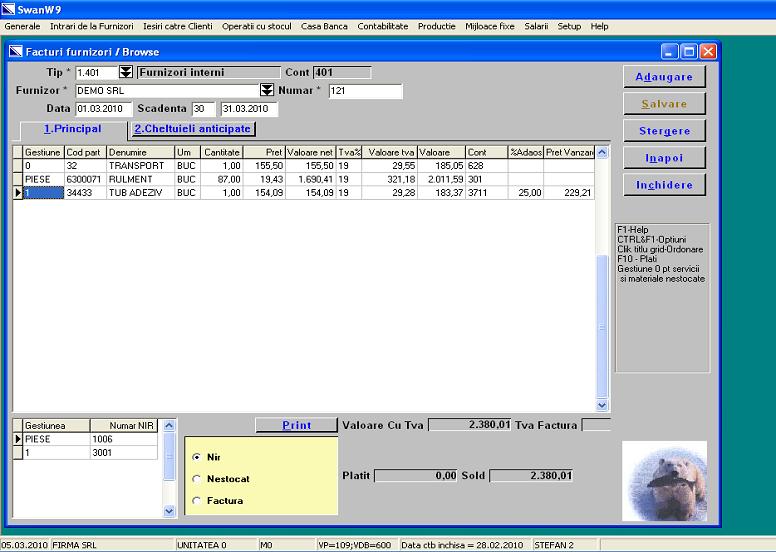776x552 pixels.
Task: Select the Nir radio option
Action: coord(196,456)
